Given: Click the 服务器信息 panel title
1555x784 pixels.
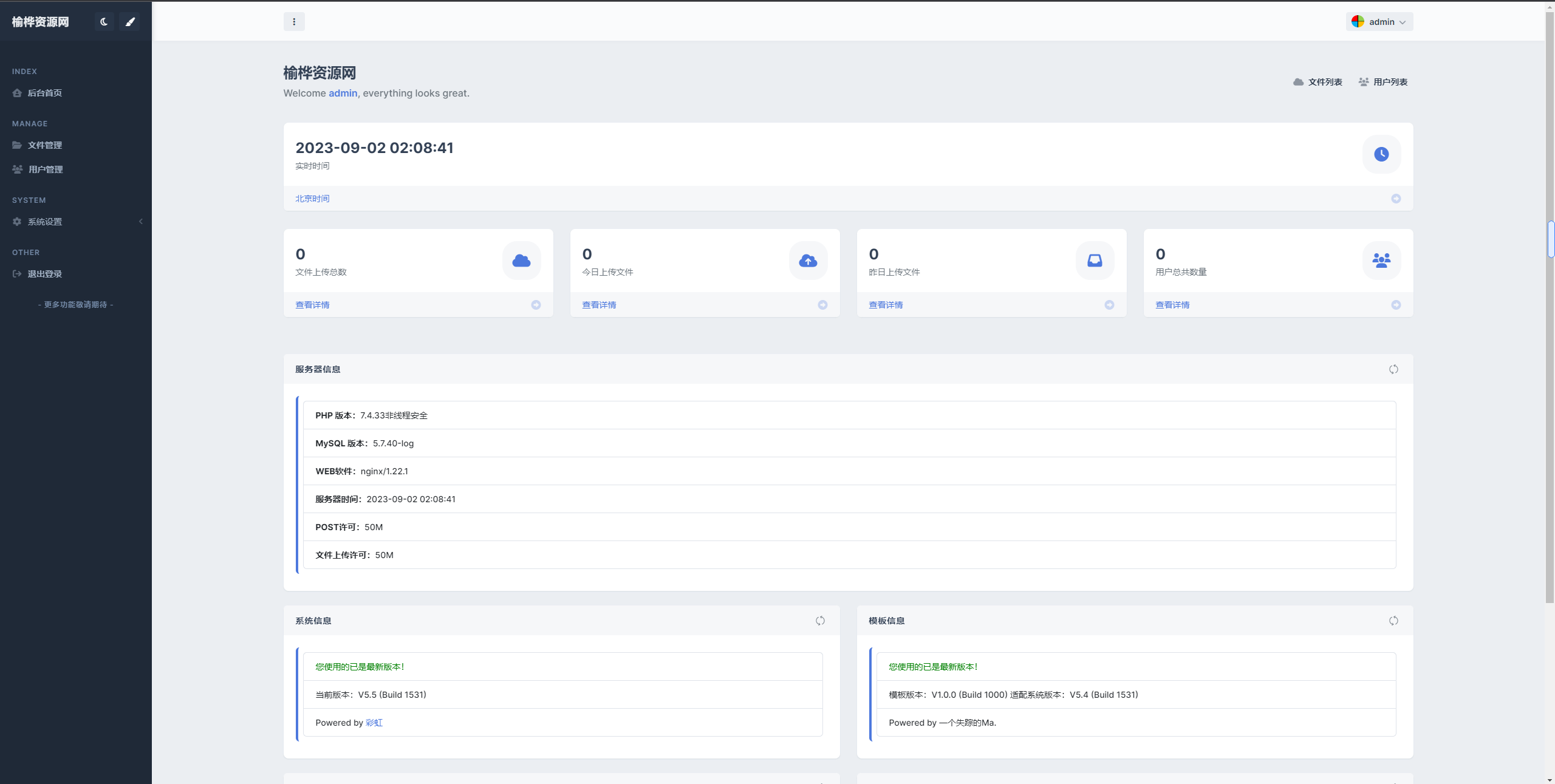Looking at the screenshot, I should pyautogui.click(x=318, y=369).
